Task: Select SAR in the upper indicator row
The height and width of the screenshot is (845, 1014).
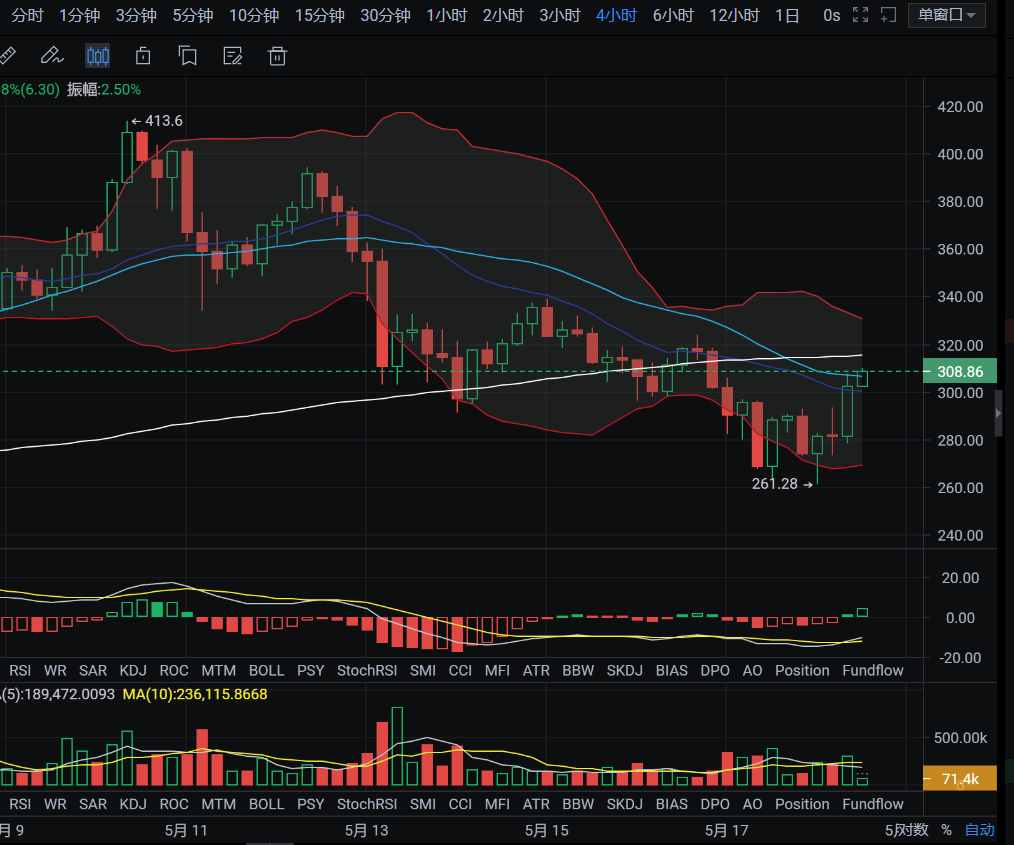Action: pyautogui.click(x=93, y=670)
